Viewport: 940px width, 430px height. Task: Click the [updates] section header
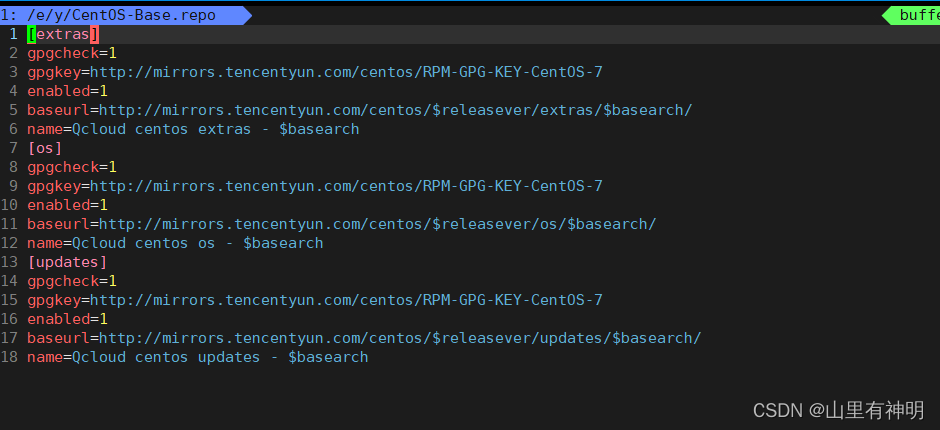(x=67, y=262)
